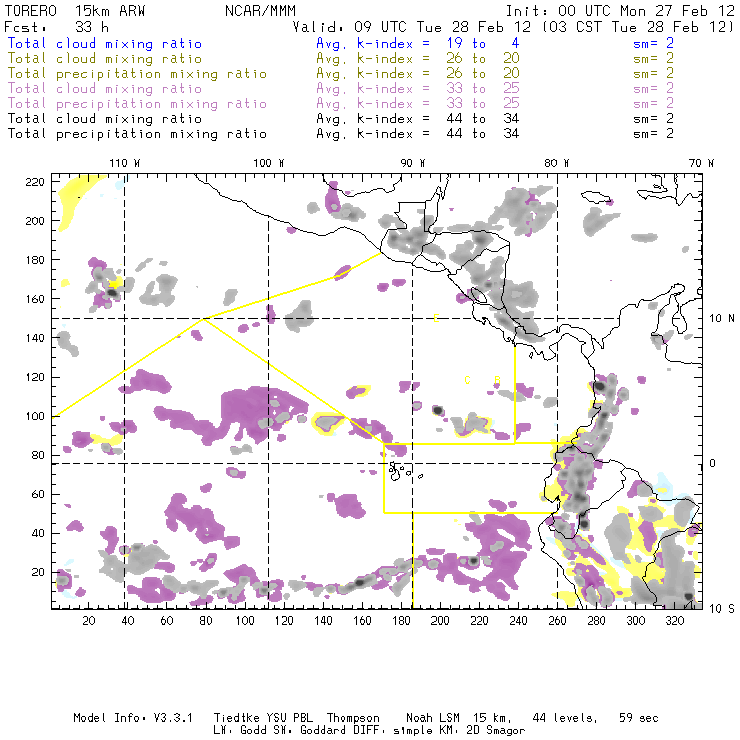Select the "Thompson" microphysics label
This screenshot has height=740, width=740.
tap(353, 718)
